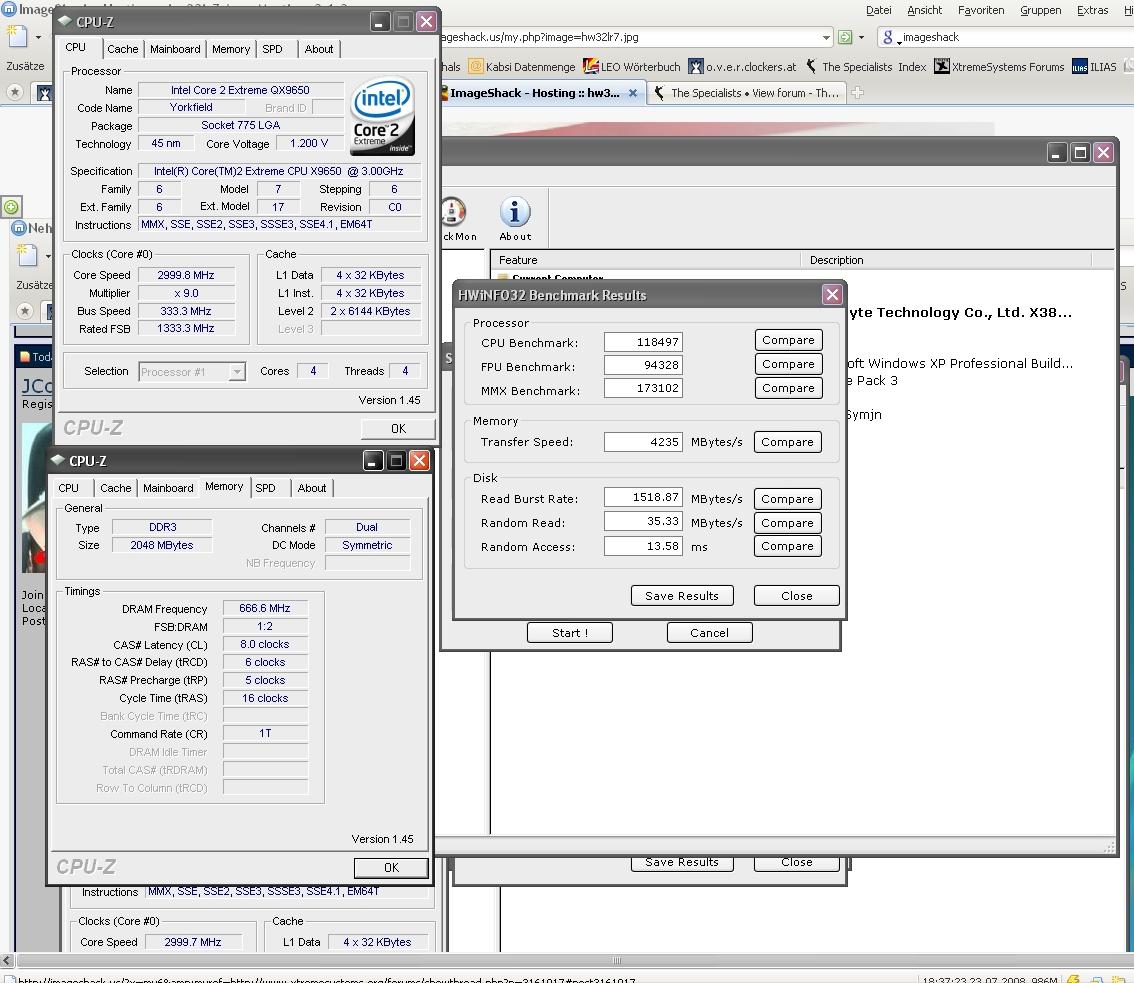The height and width of the screenshot is (983, 1134).
Task: Compare the MMX Benchmark result
Action: 788,388
